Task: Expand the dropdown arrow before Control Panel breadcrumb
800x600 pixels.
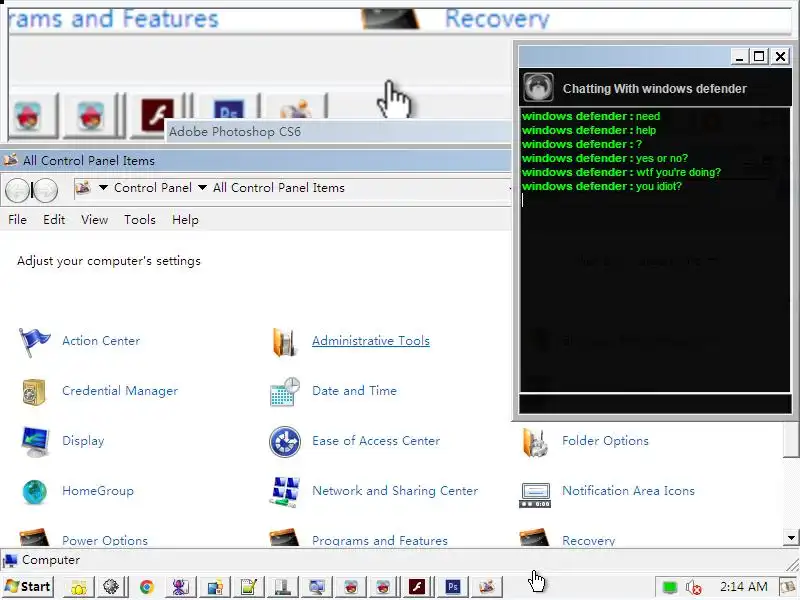Action: point(103,188)
